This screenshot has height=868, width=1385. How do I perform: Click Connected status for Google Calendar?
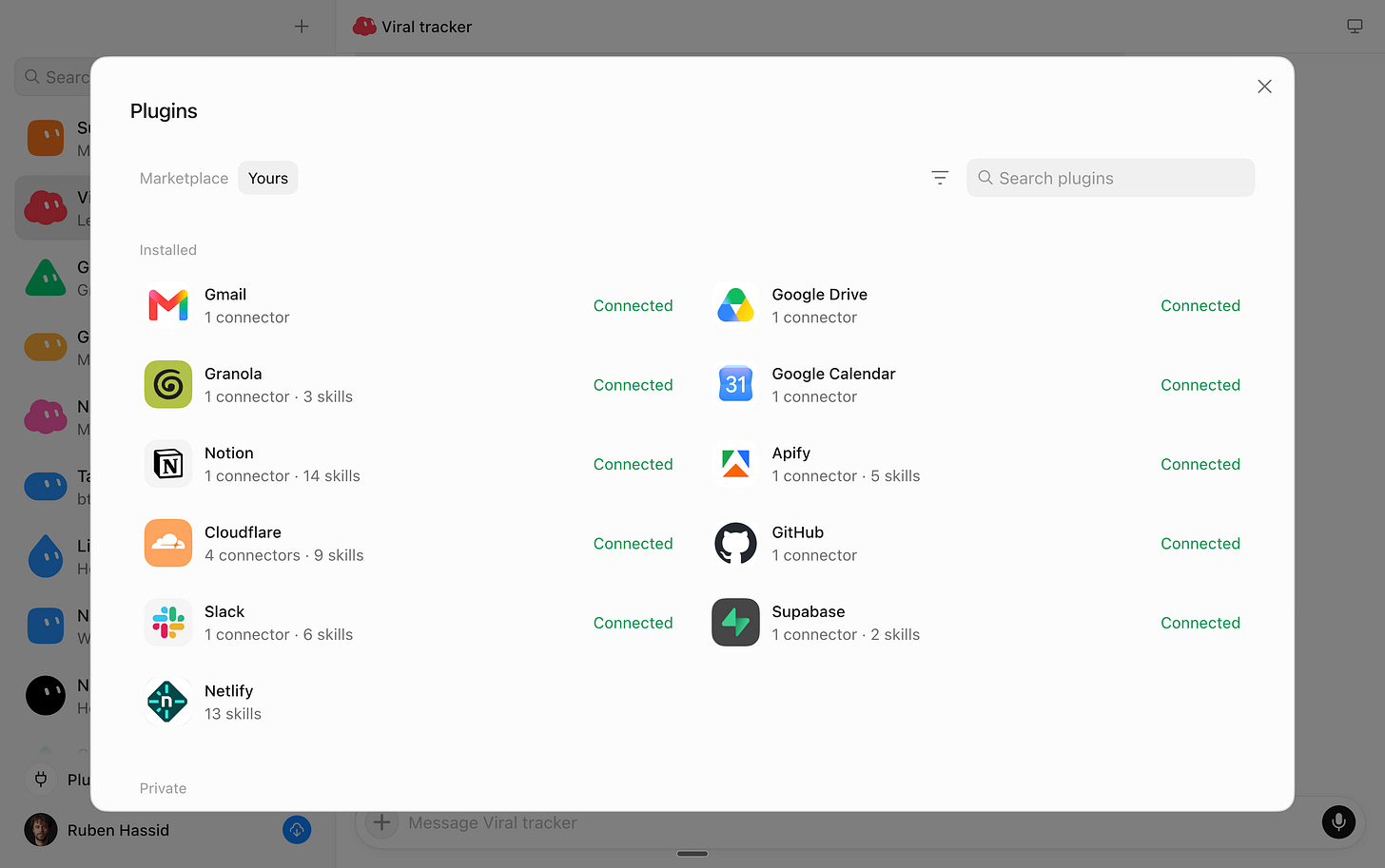click(1200, 385)
